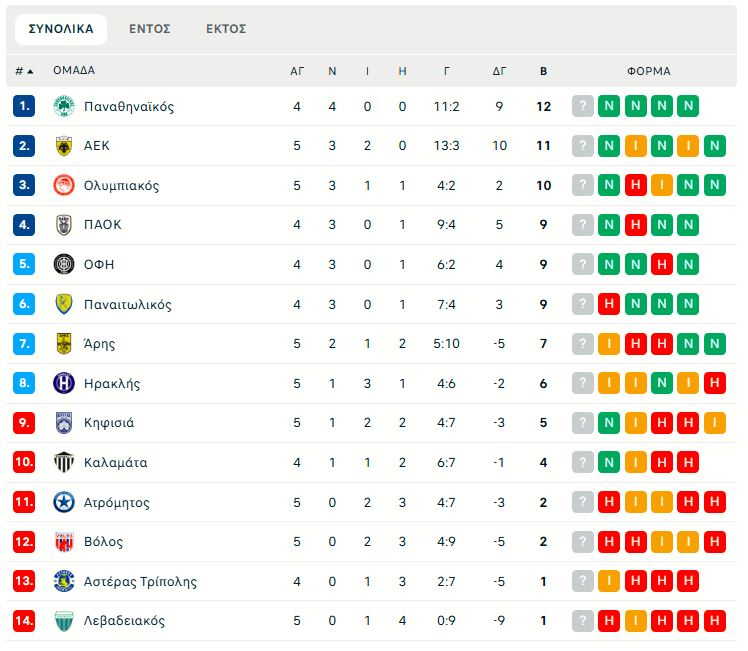This screenshot has height=651, width=748.
Task: Switch to the ΕΝΤΟΣ tab
Action: tap(150, 29)
